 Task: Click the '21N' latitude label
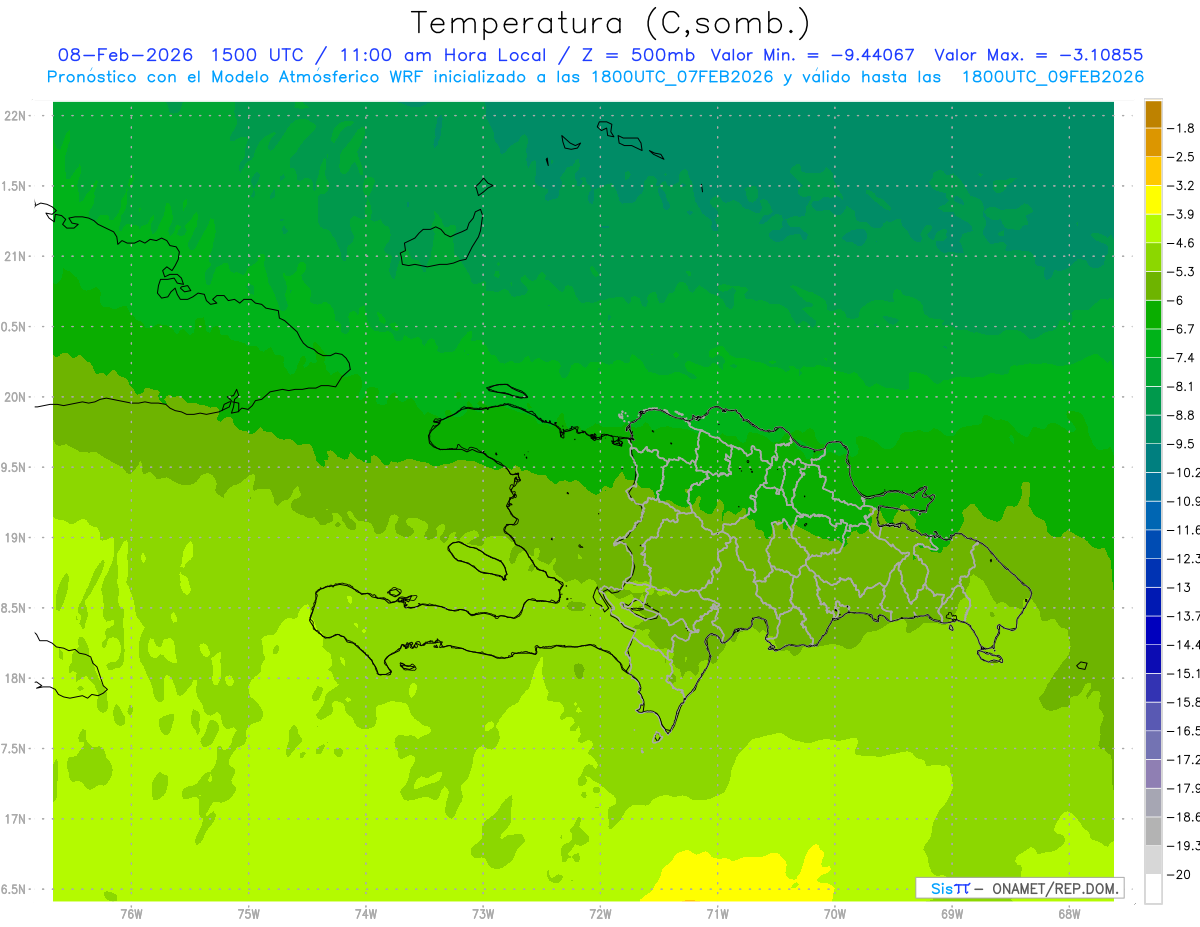pyautogui.click(x=16, y=256)
